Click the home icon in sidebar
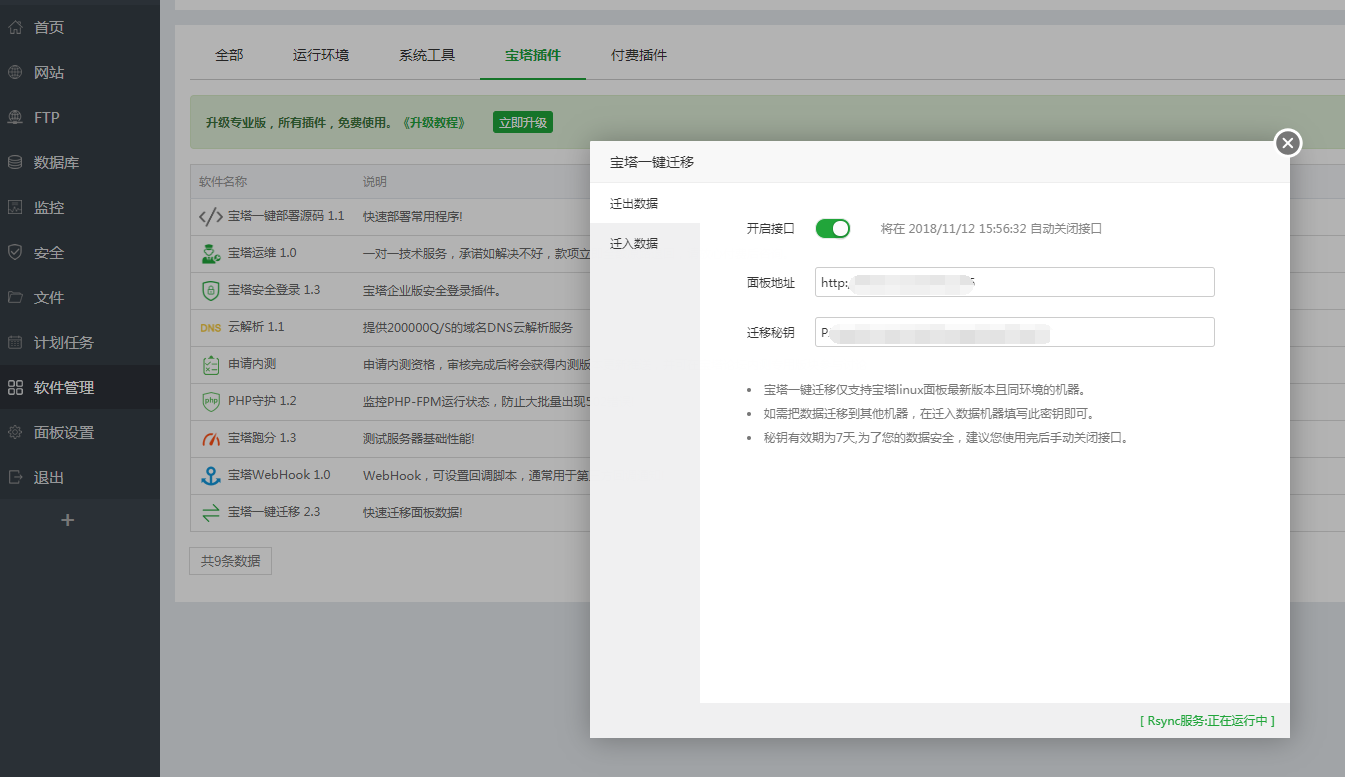This screenshot has width=1345, height=777. pyautogui.click(x=15, y=27)
